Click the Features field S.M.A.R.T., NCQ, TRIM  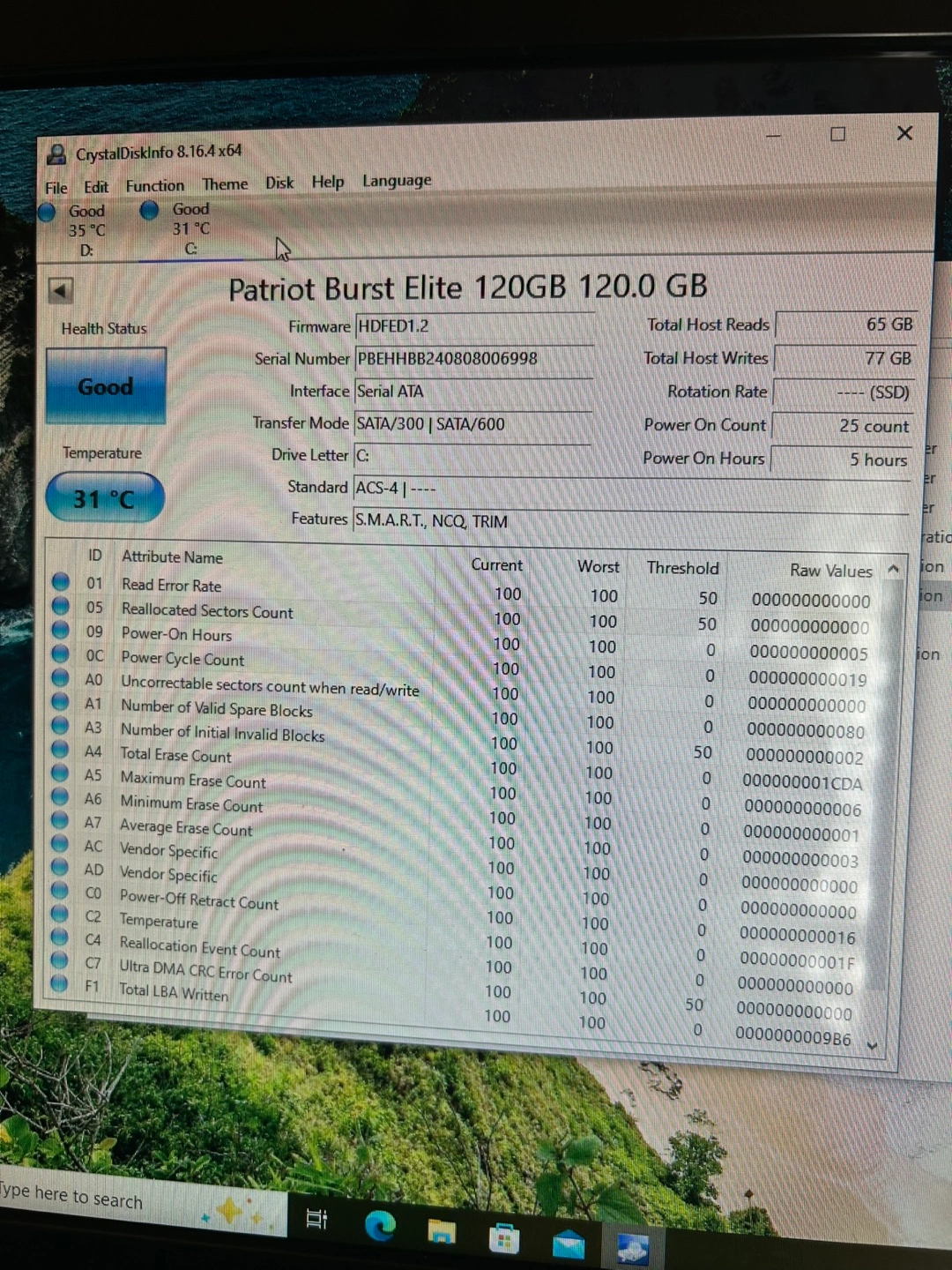[x=630, y=521]
